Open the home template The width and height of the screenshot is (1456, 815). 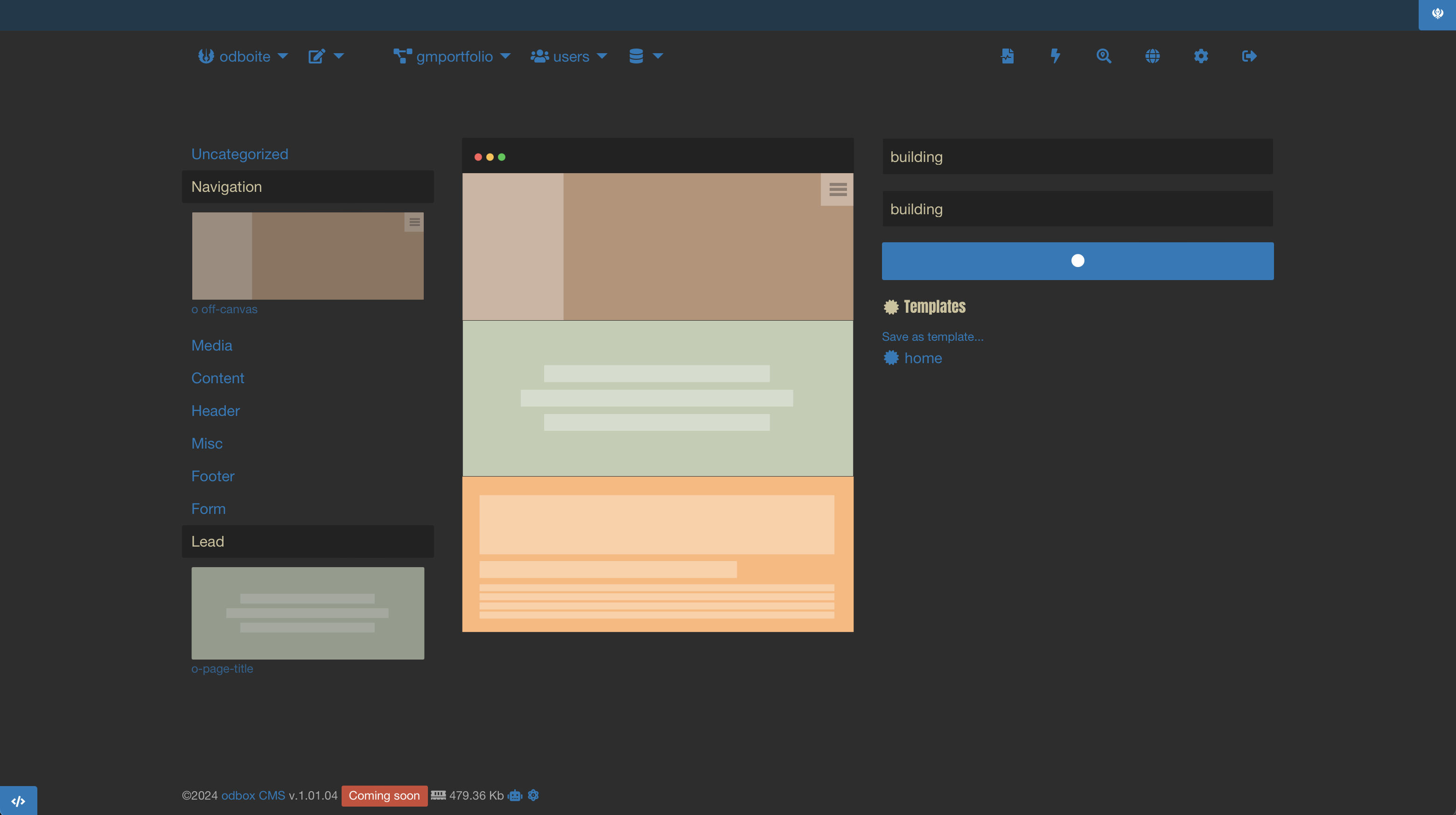click(x=923, y=358)
